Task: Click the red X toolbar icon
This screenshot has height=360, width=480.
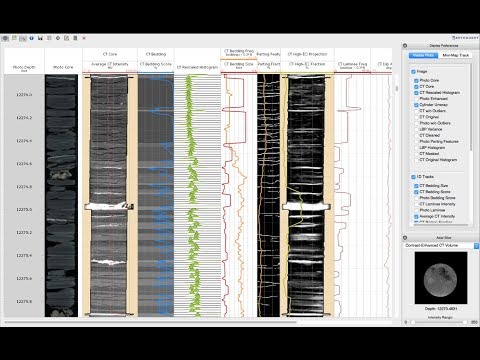Action: point(84,38)
